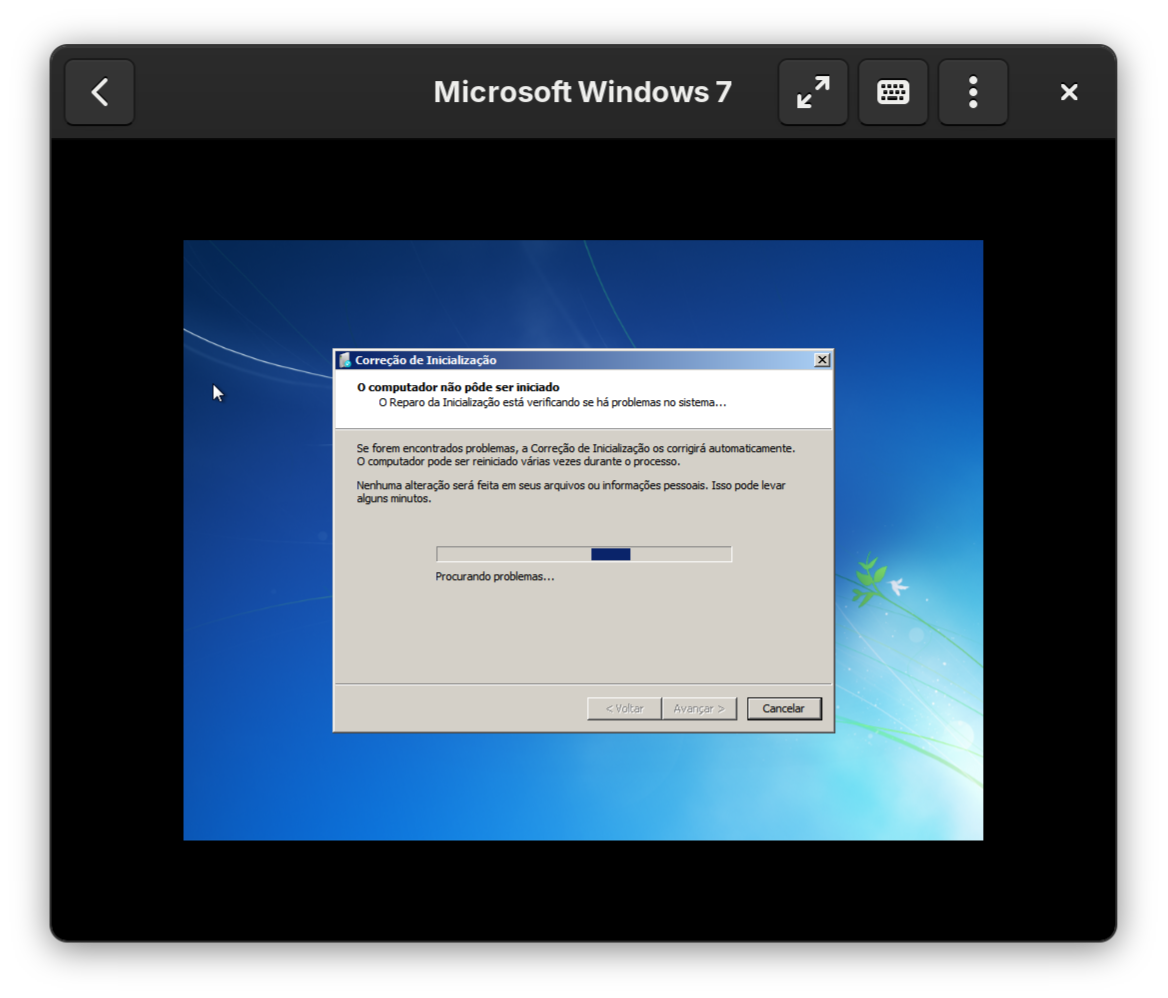Close the Correção de Inicialização dialog
This screenshot has width=1168, height=998.
tap(822, 360)
